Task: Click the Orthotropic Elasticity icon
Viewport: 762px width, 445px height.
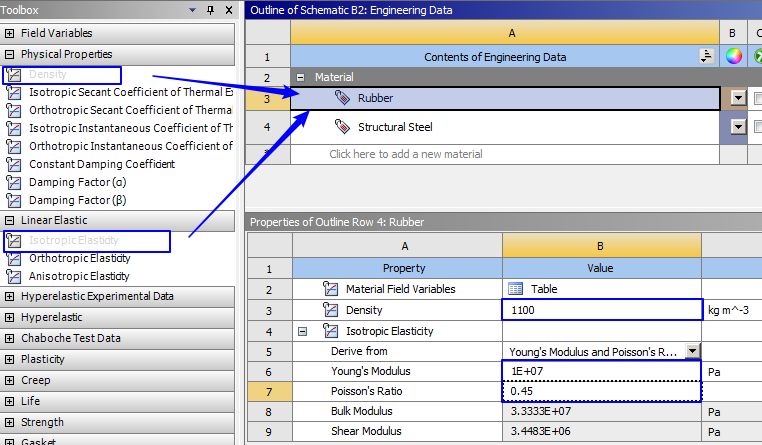Action: coord(14,258)
